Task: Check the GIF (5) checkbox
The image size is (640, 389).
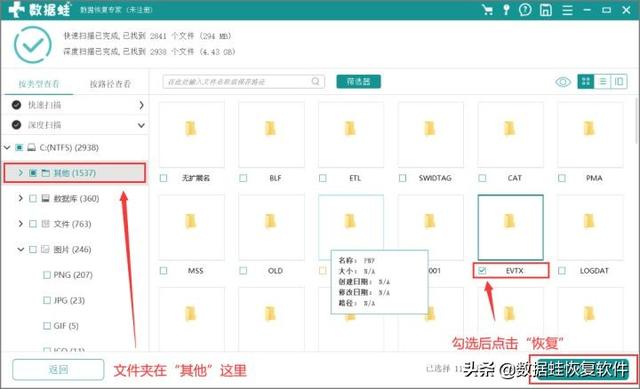Action: 47,326
